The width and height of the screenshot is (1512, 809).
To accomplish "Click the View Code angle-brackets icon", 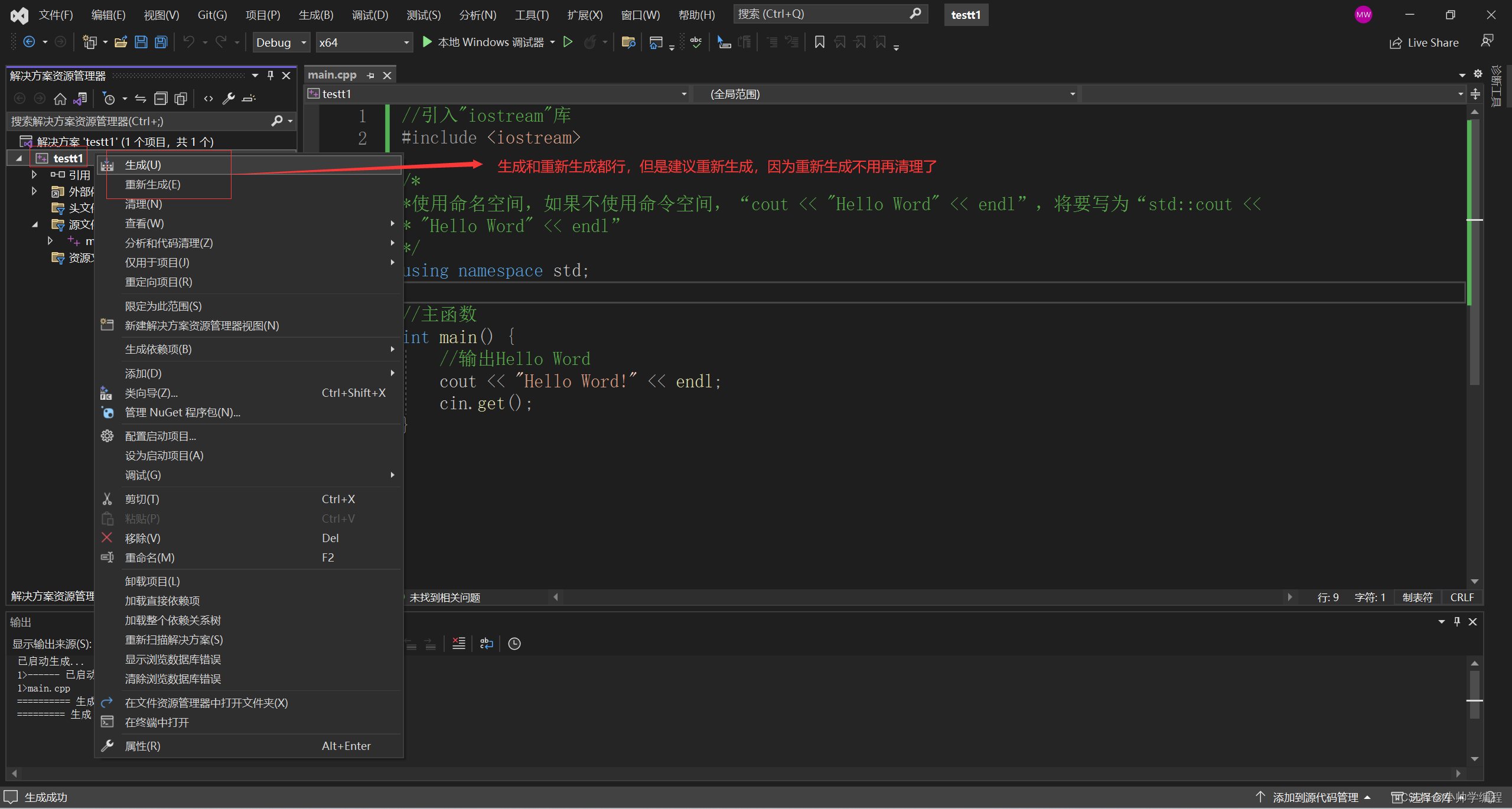I will click(208, 98).
